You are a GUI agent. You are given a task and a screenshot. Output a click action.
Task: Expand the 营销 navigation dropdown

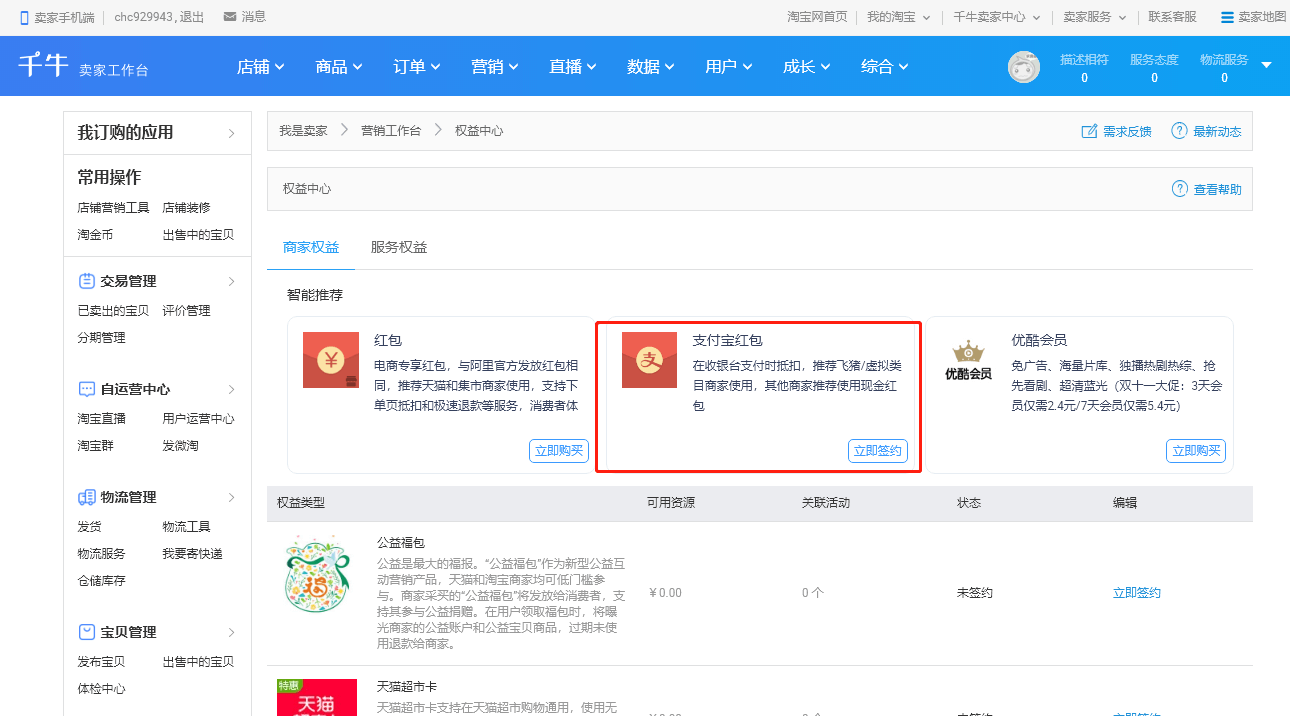tap(495, 67)
